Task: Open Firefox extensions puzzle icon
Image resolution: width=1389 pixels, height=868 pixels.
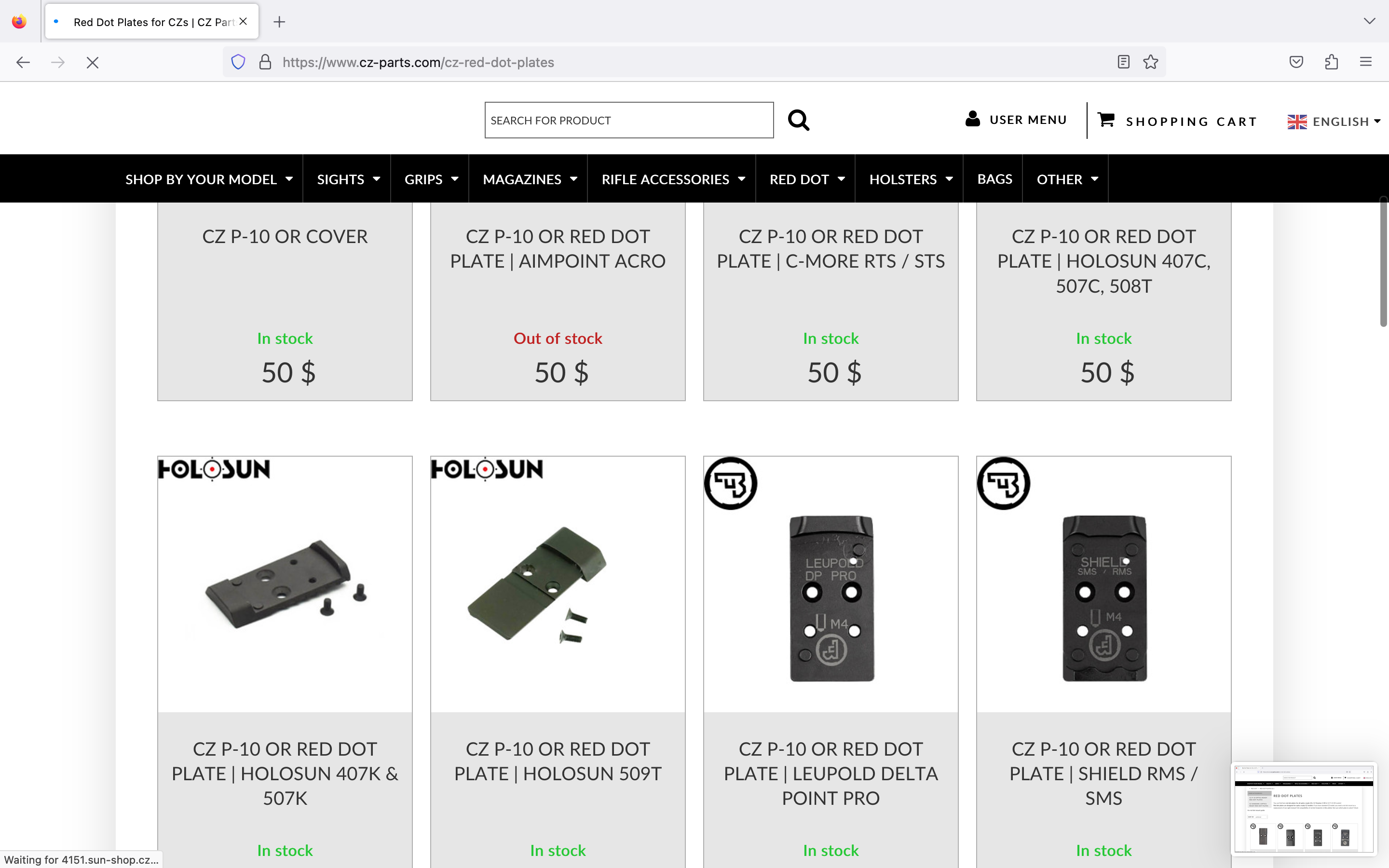Action: pos(1331,62)
